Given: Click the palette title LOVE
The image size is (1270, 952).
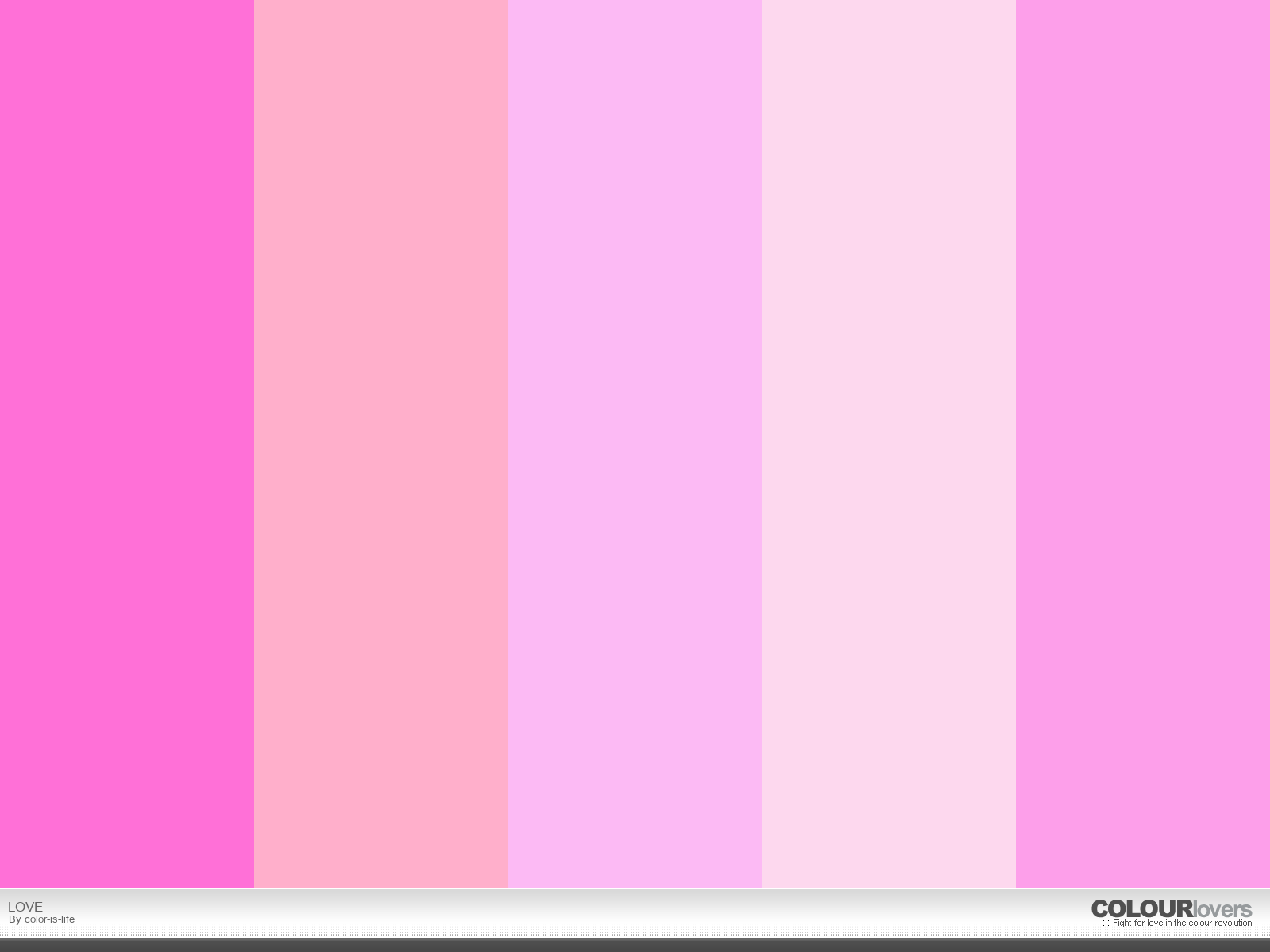Looking at the screenshot, I should coord(25,907).
